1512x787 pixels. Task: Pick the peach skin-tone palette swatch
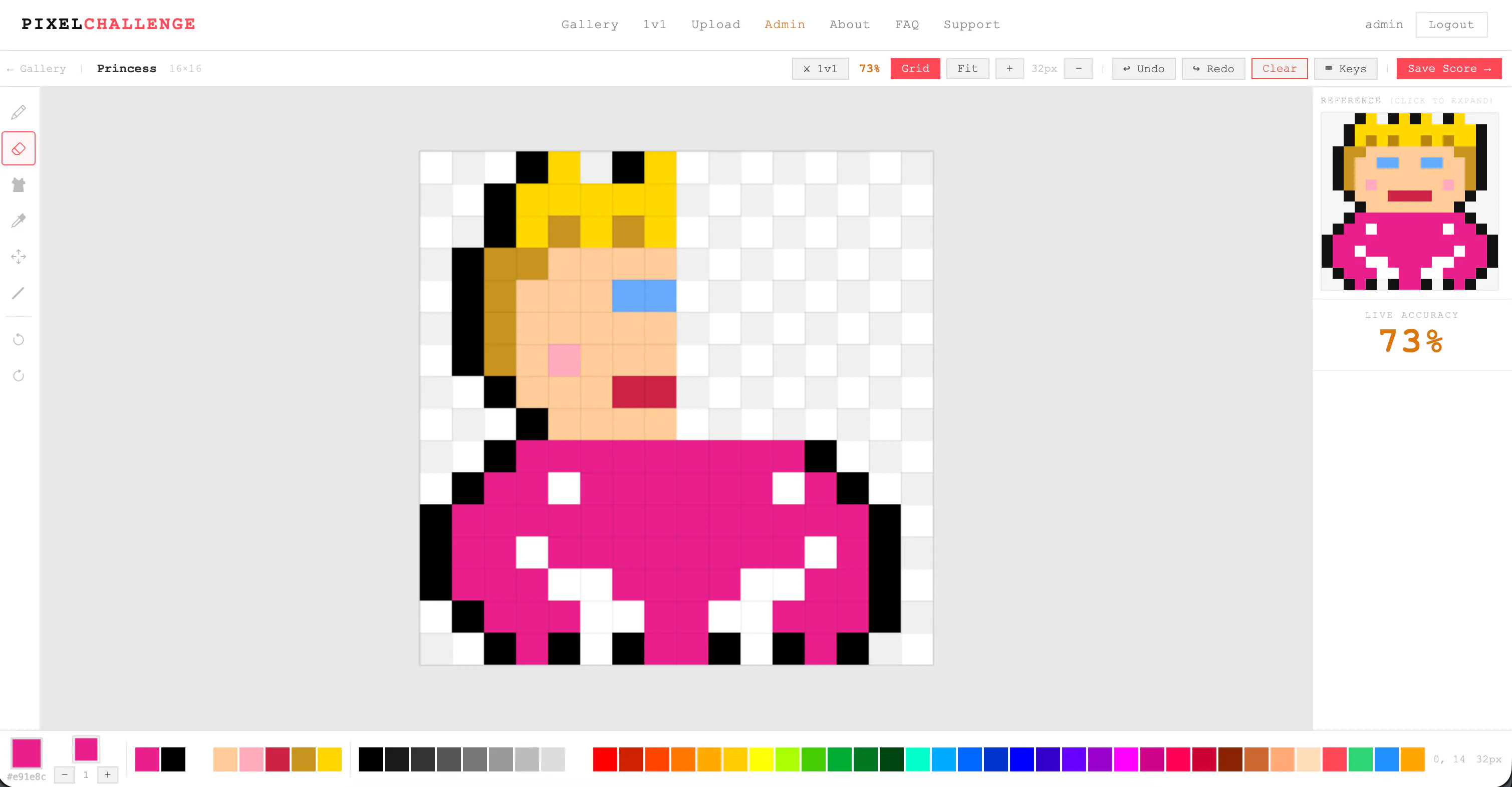[225, 759]
